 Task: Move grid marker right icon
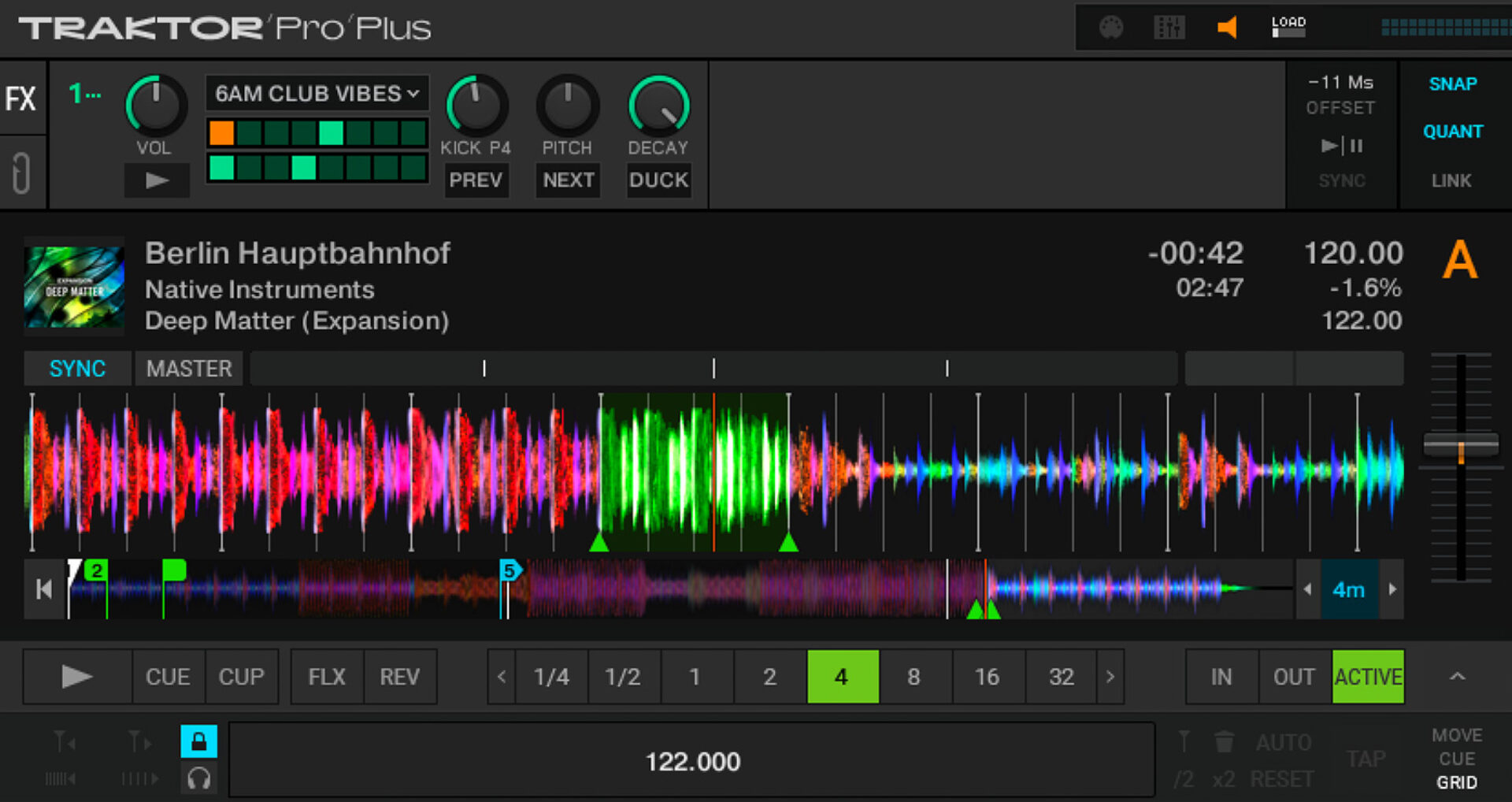(139, 741)
